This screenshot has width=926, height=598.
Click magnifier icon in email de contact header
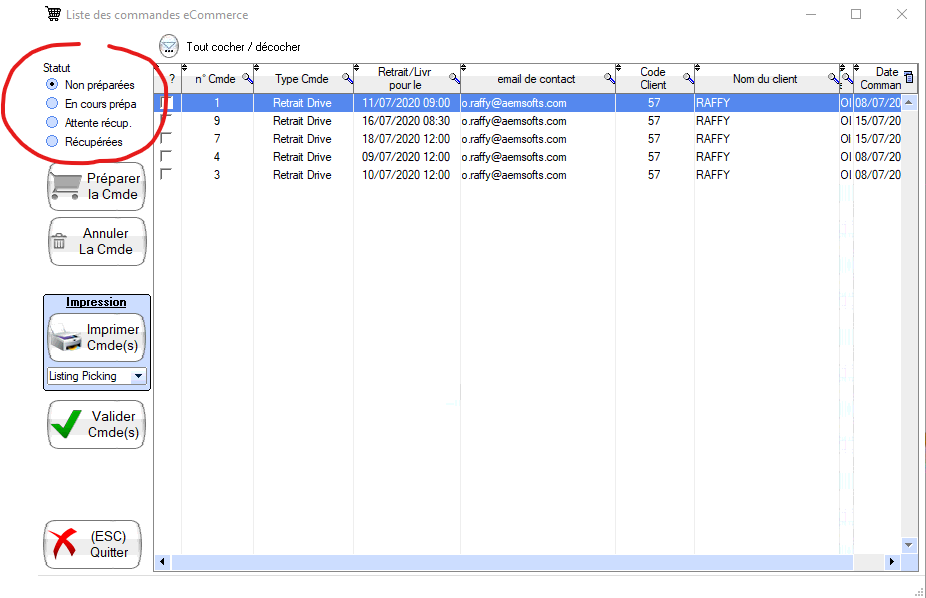(x=608, y=78)
